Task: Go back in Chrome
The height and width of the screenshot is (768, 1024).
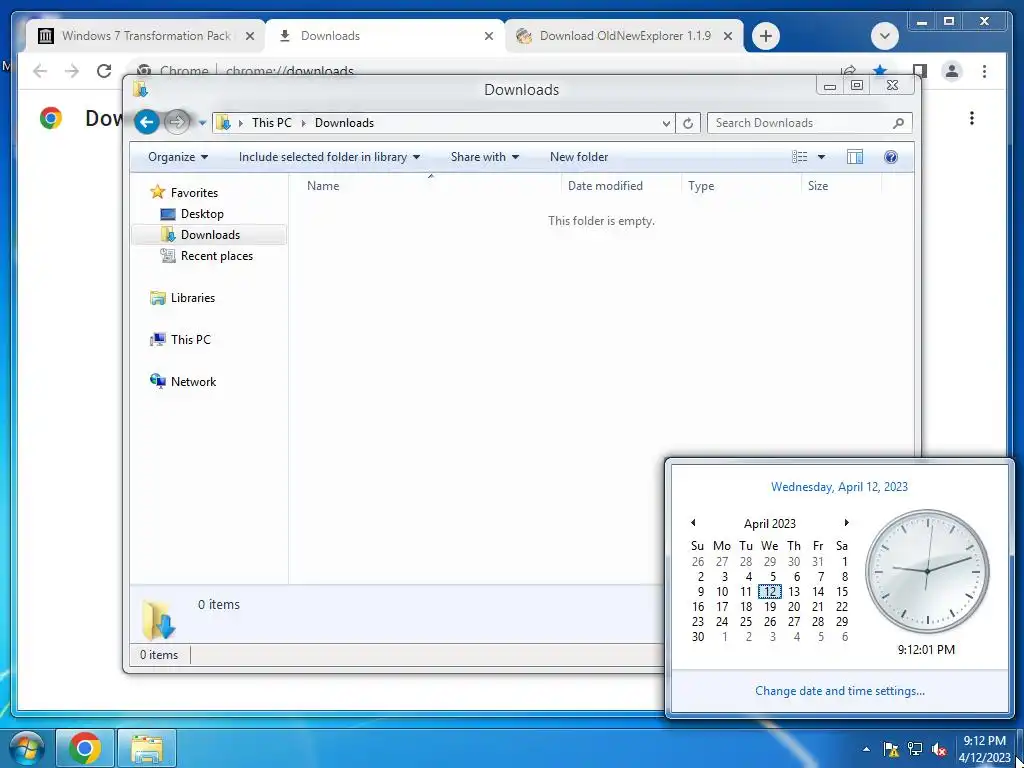Action: [40, 71]
